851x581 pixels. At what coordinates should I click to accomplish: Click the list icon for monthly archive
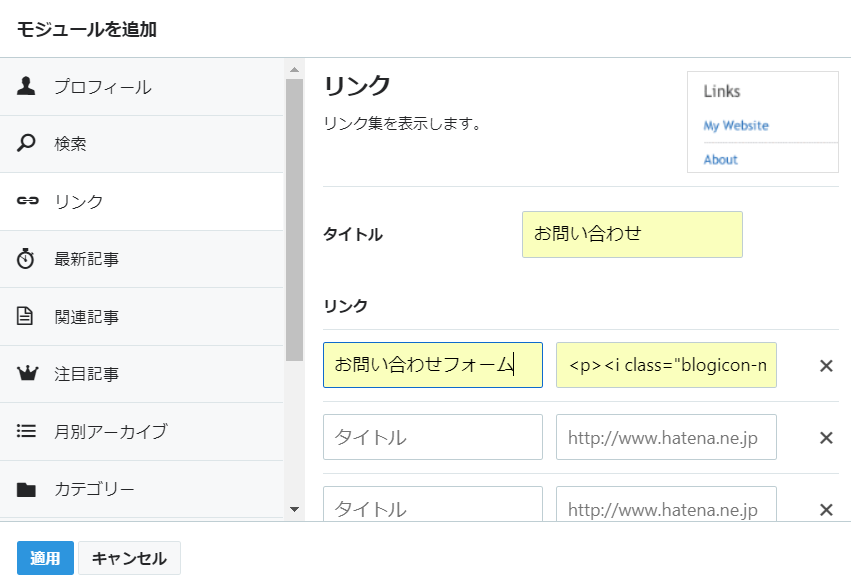click(27, 432)
